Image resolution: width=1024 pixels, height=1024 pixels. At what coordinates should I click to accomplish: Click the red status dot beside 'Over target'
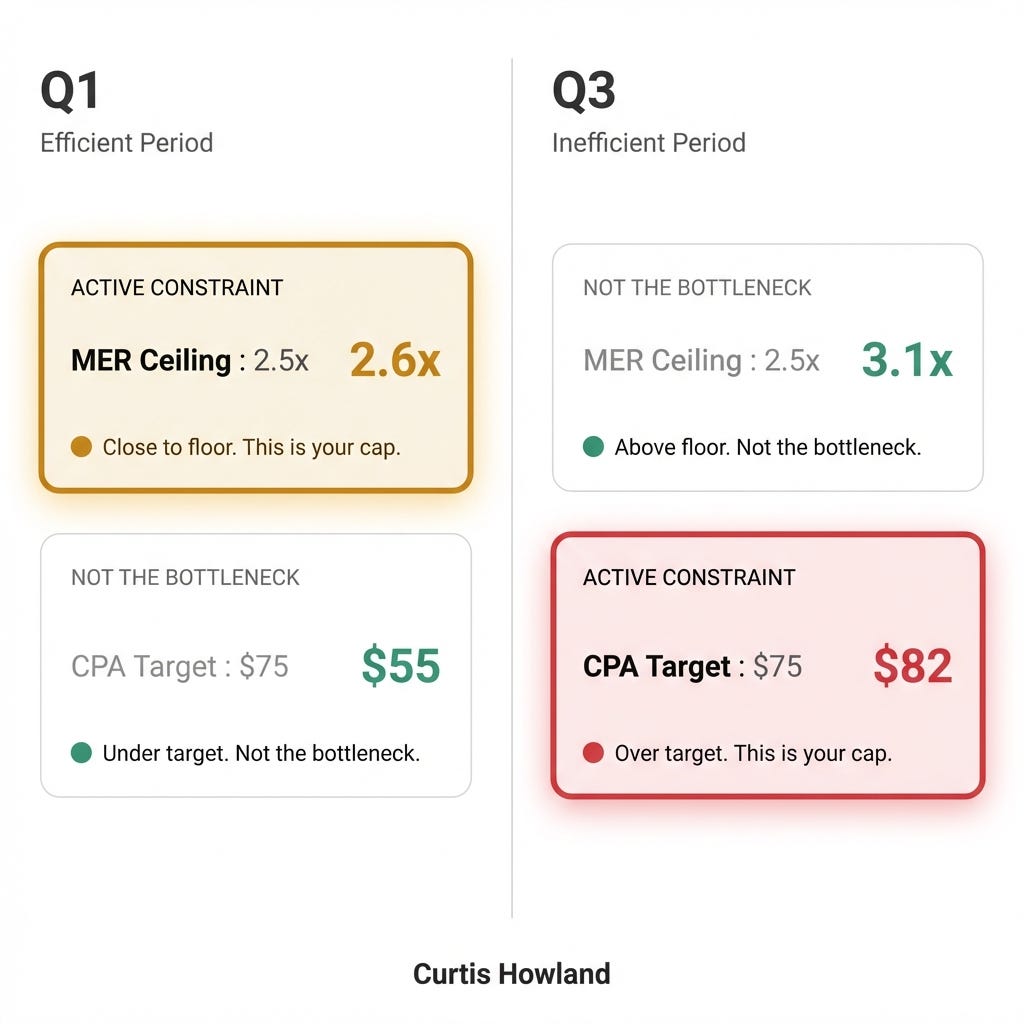[593, 752]
